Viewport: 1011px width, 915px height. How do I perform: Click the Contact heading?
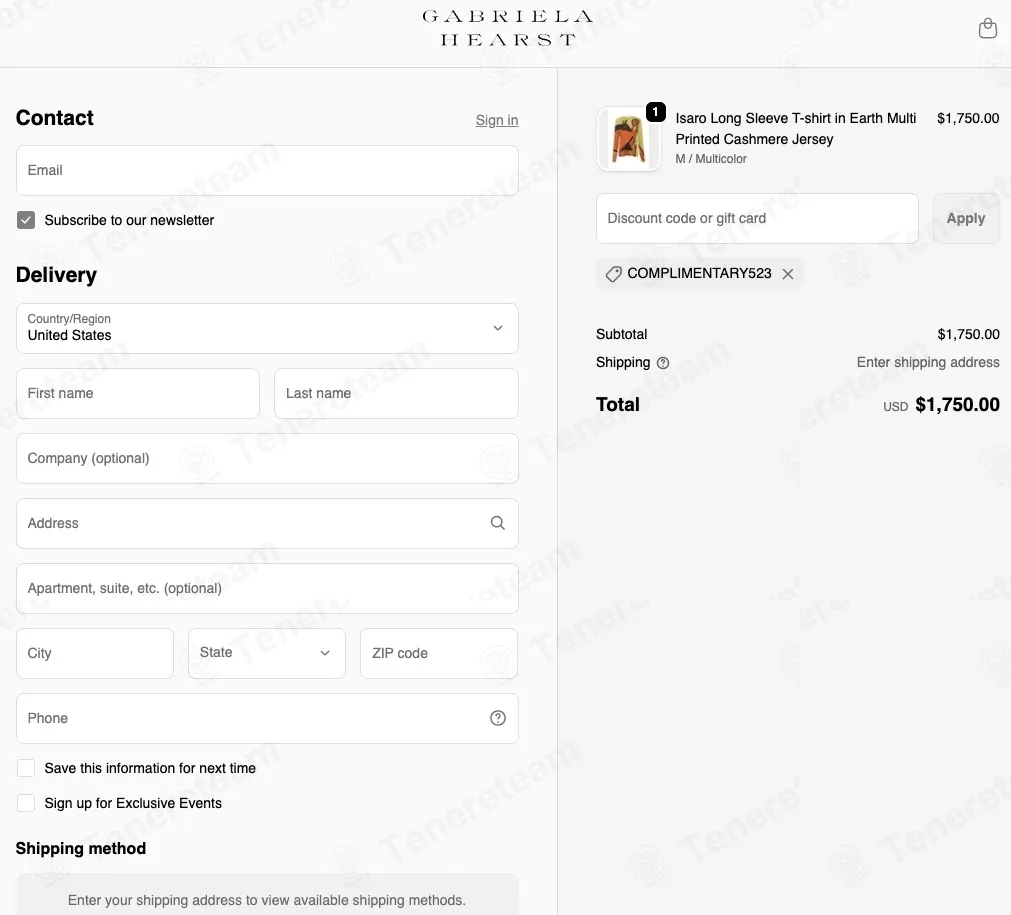[55, 118]
